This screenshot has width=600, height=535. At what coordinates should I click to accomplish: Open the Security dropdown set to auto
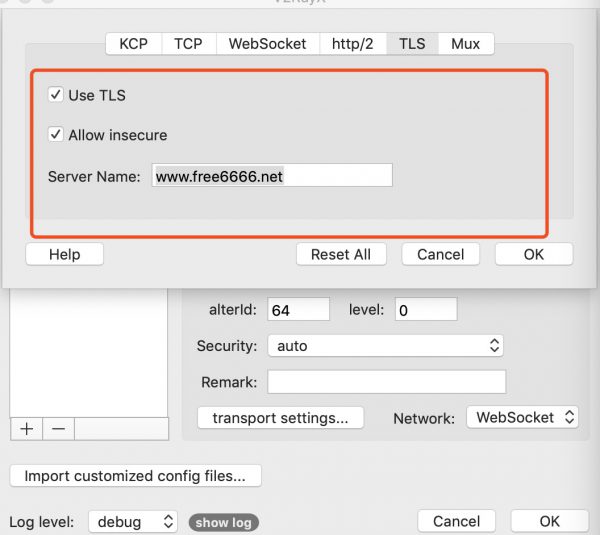tap(385, 345)
